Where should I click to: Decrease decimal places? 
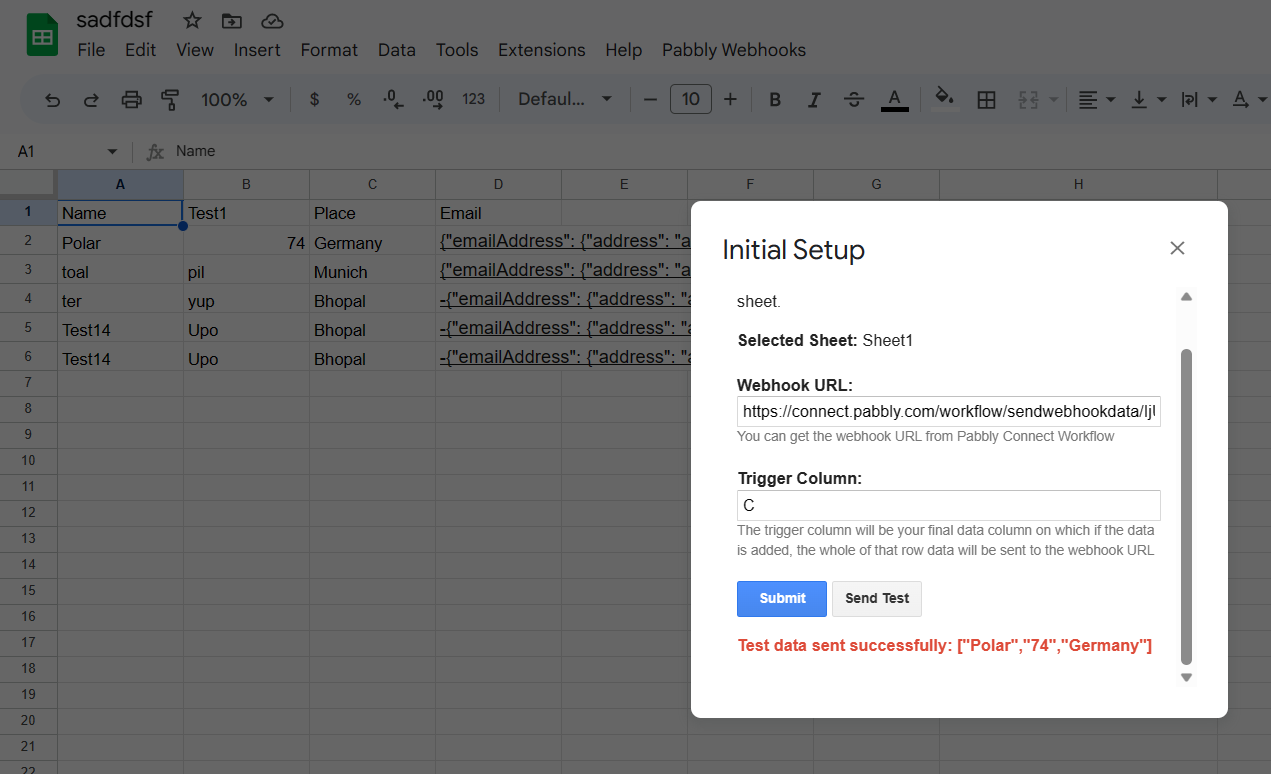(x=393, y=99)
